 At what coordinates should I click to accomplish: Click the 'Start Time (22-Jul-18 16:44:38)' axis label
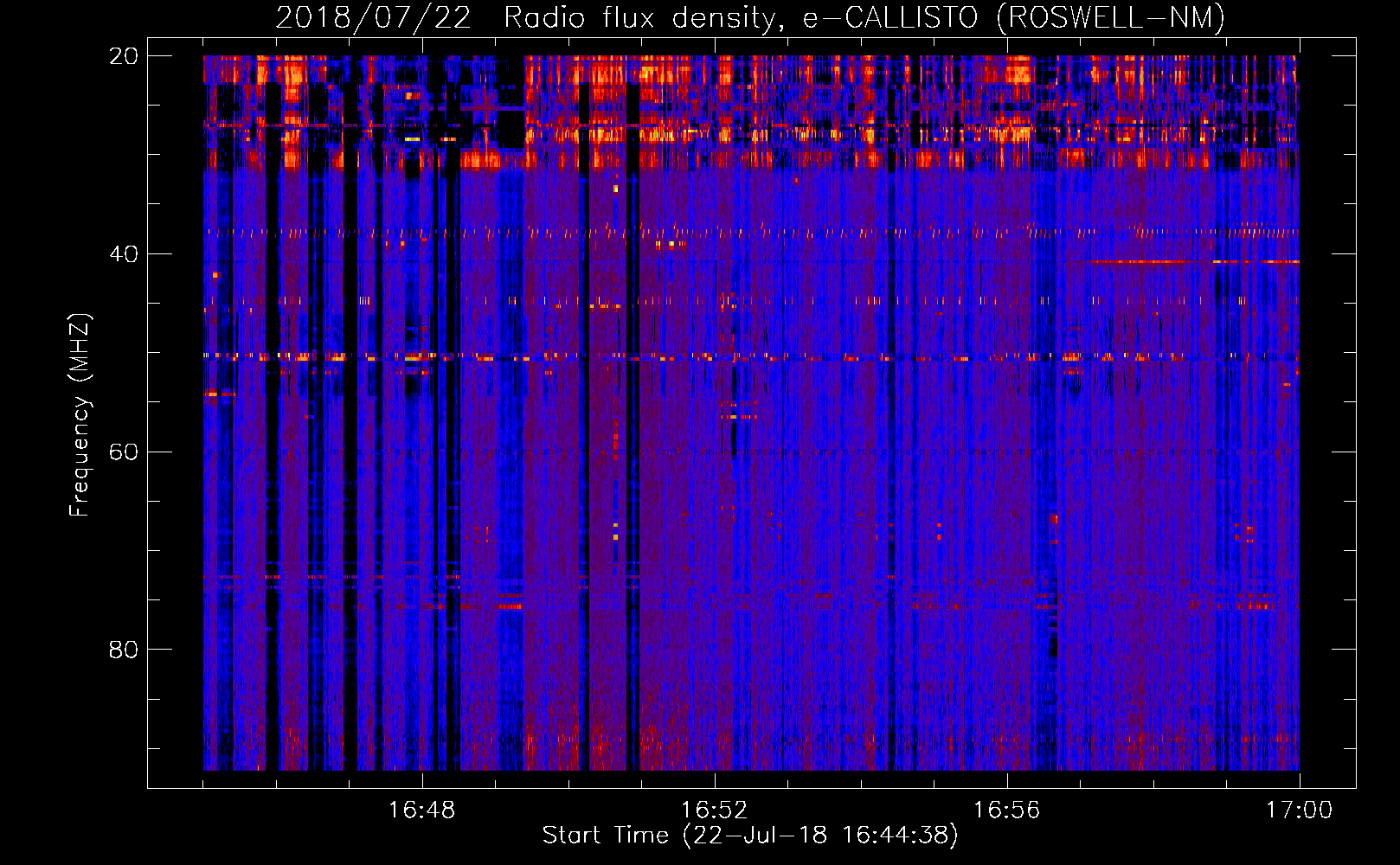750,836
